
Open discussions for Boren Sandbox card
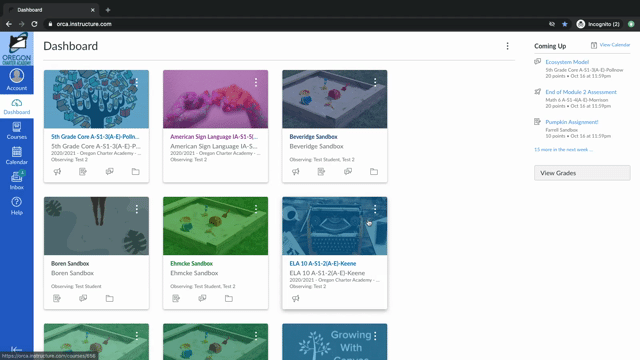point(83,298)
